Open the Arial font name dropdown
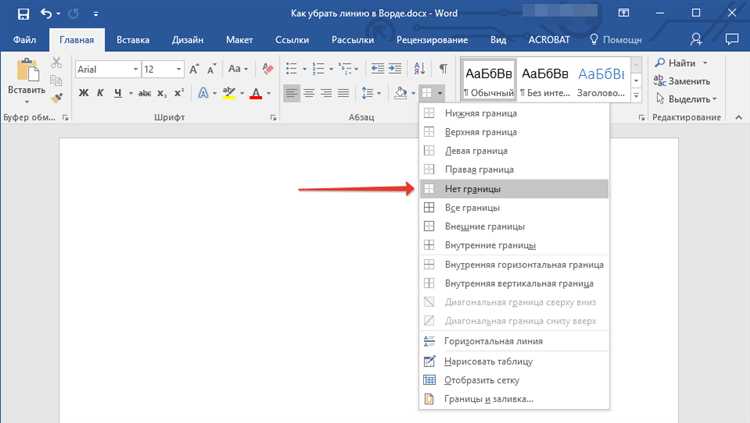This screenshot has height=423, width=750. (x=133, y=69)
